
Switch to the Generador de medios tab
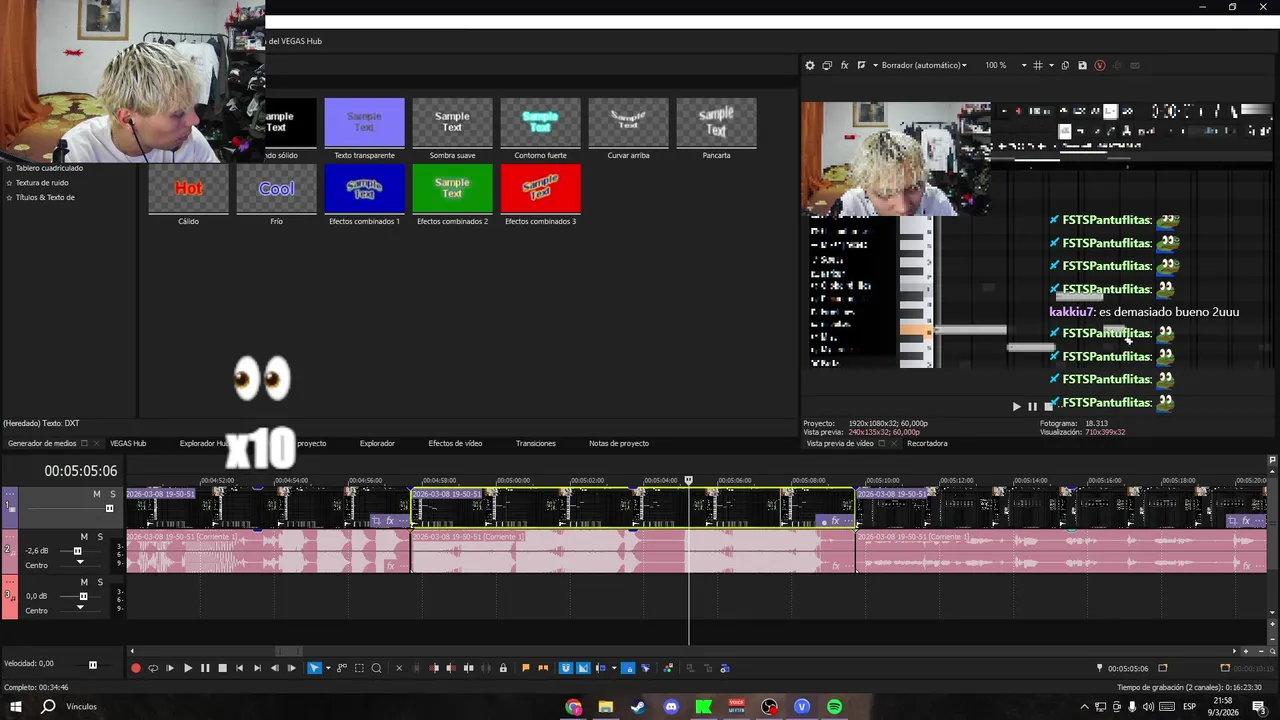pos(42,443)
